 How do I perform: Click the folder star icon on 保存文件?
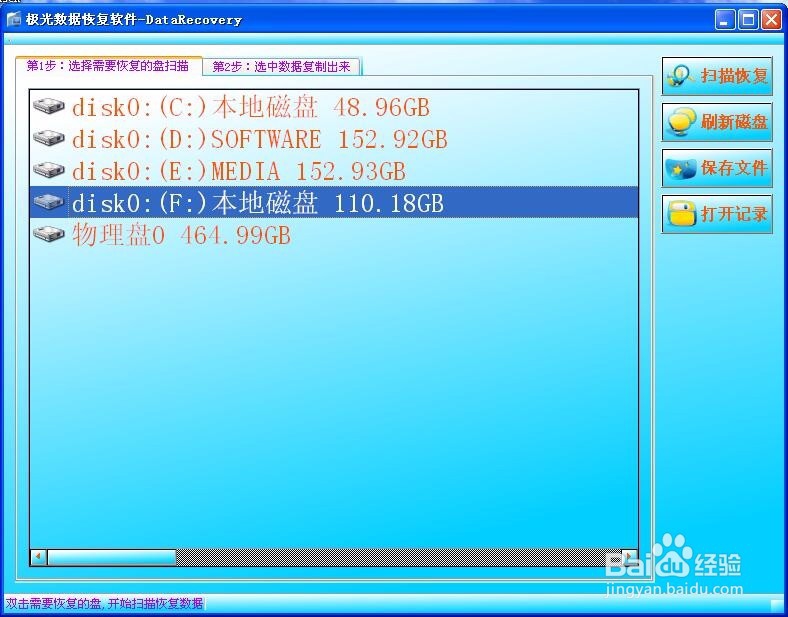[x=680, y=168]
